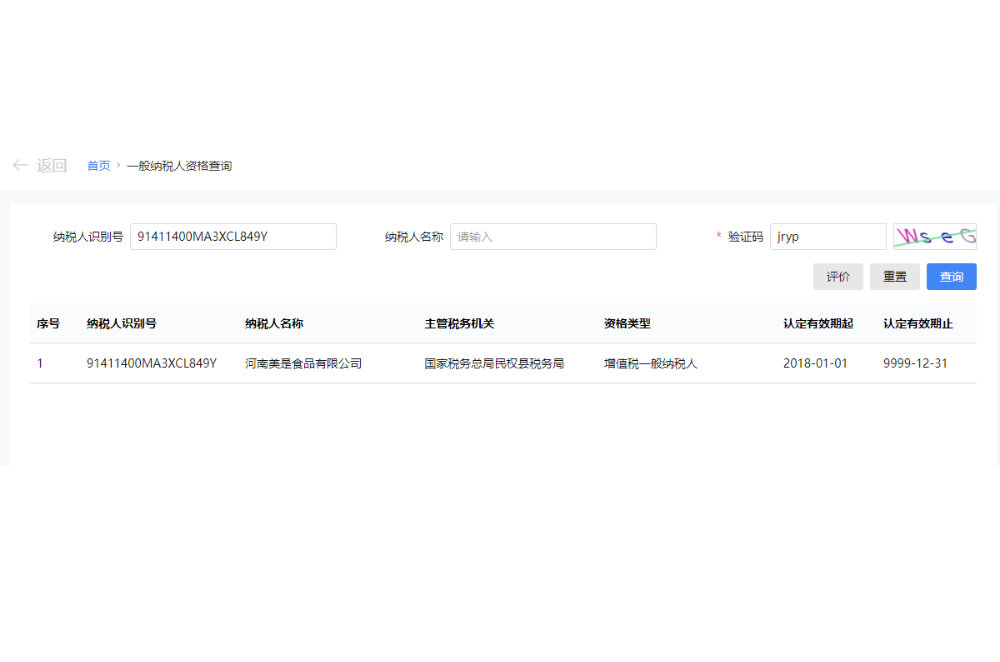Select company name 河南美是食品有限公司 in results
1000x662 pixels.
point(303,364)
